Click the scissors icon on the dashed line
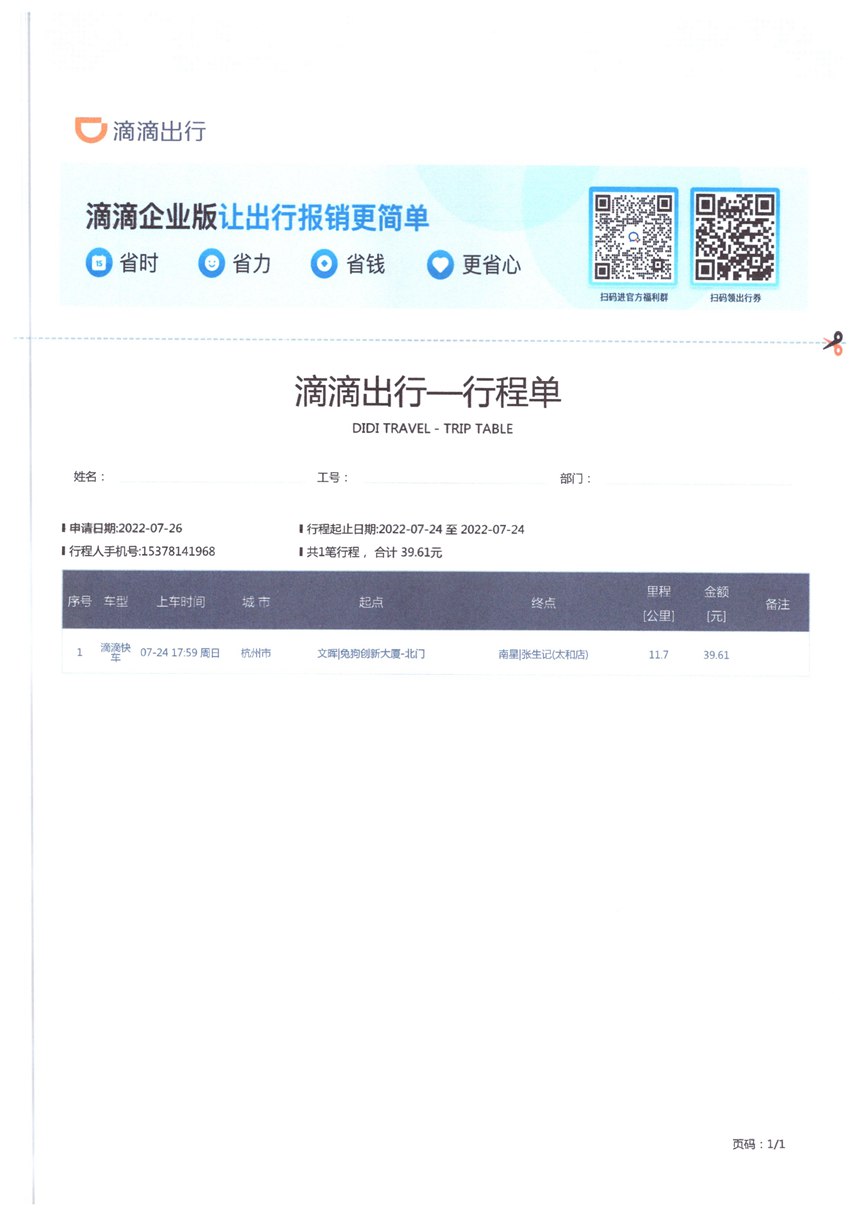860x1216 pixels. (834, 343)
